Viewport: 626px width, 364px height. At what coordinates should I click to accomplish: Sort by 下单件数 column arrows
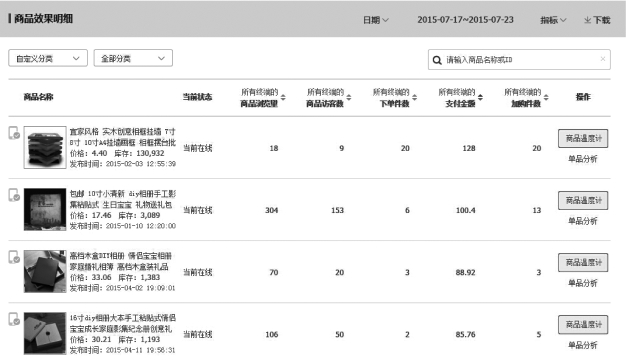pos(414,97)
